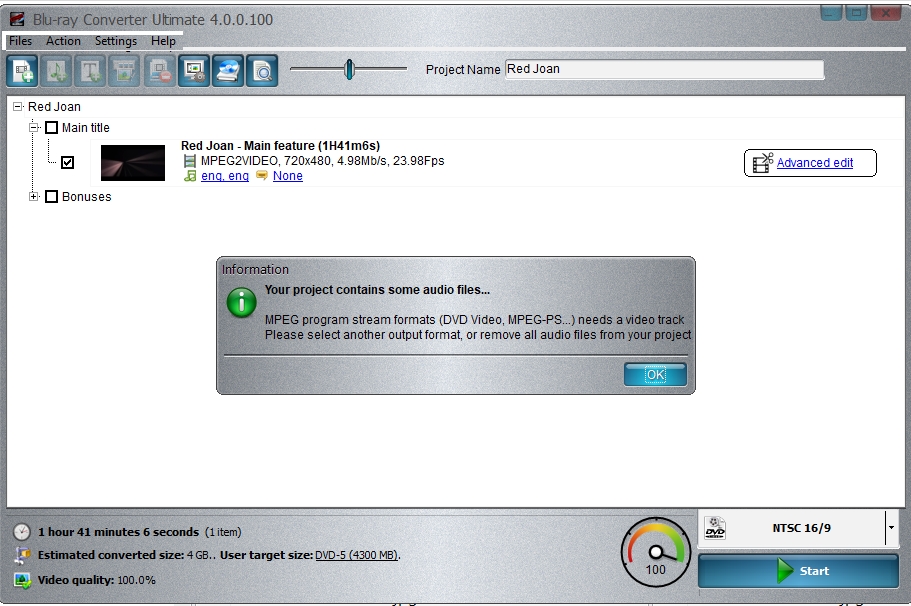Viewport: 911px width, 606px height.
Task: Click the disc drive burn toolbar icon
Action: click(228, 71)
